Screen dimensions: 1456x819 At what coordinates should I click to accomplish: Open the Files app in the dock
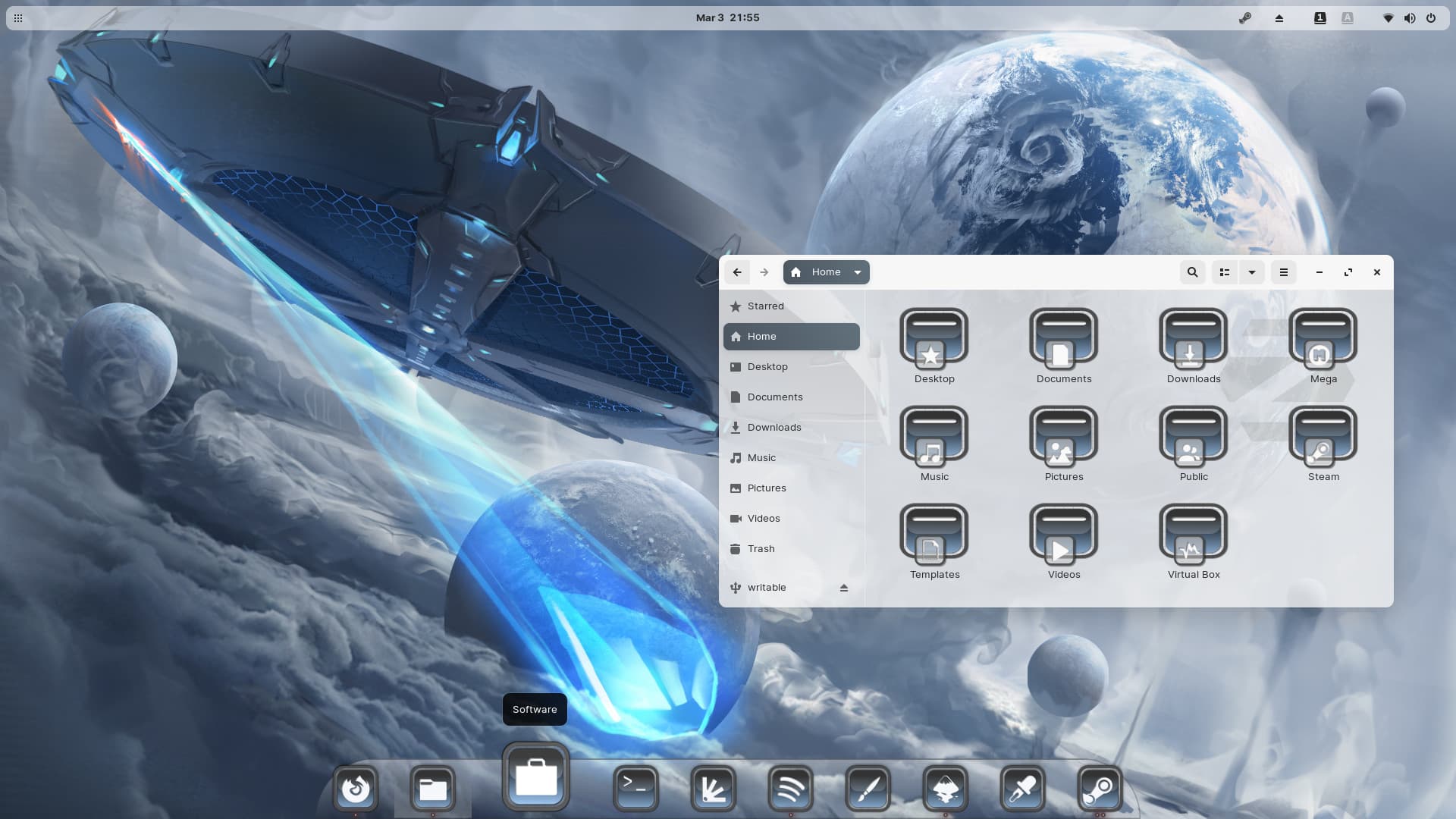(433, 789)
